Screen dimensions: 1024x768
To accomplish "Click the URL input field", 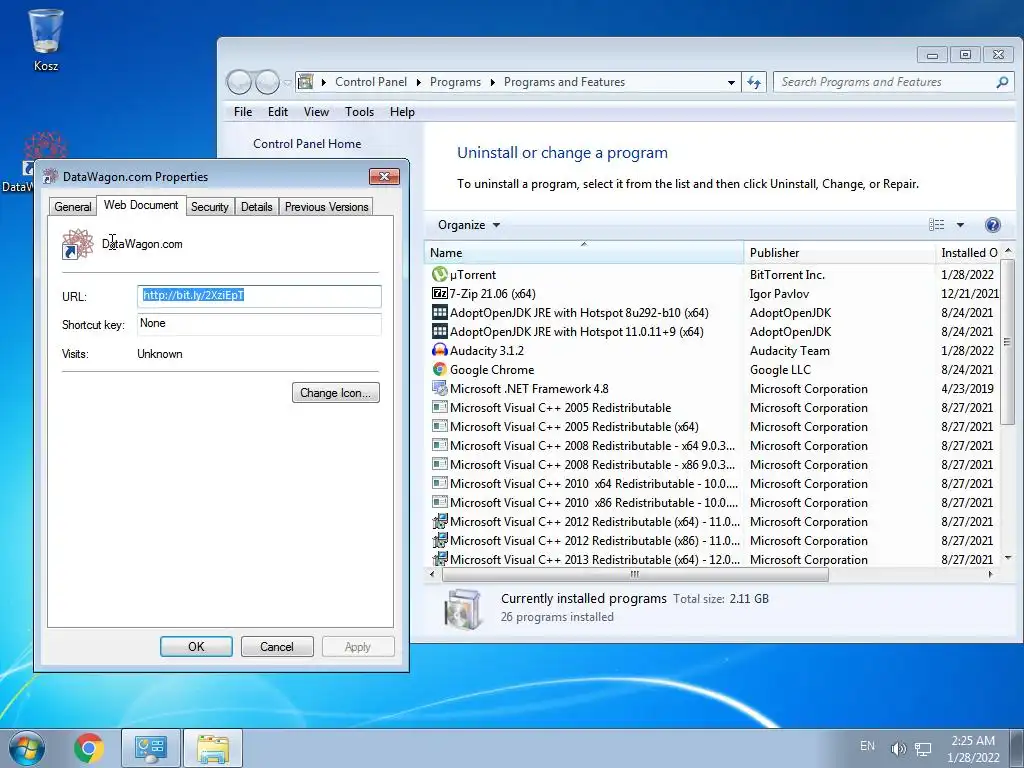I will pos(259,296).
